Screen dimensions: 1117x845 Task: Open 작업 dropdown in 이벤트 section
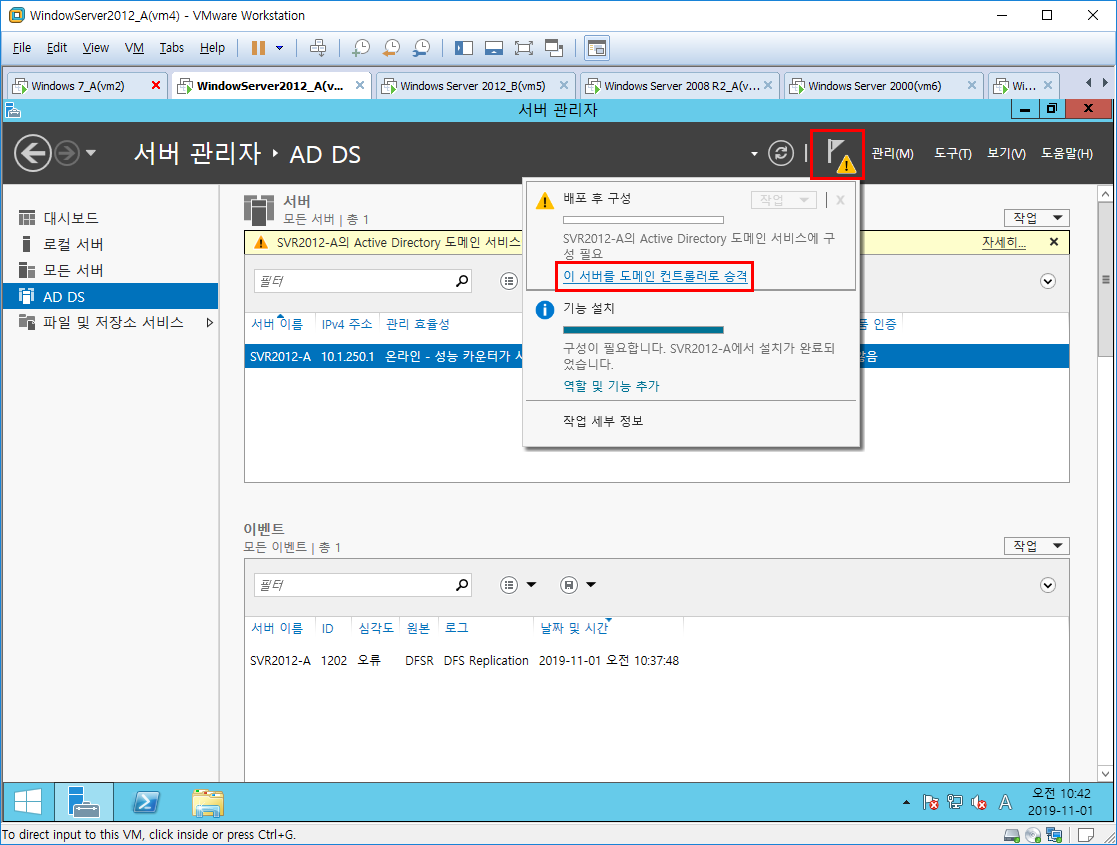(x=1037, y=546)
